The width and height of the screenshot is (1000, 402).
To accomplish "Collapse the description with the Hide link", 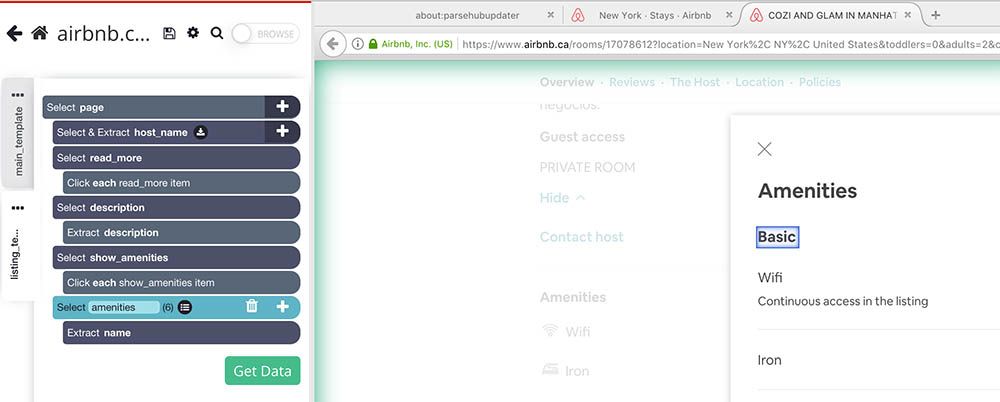I will (562, 198).
